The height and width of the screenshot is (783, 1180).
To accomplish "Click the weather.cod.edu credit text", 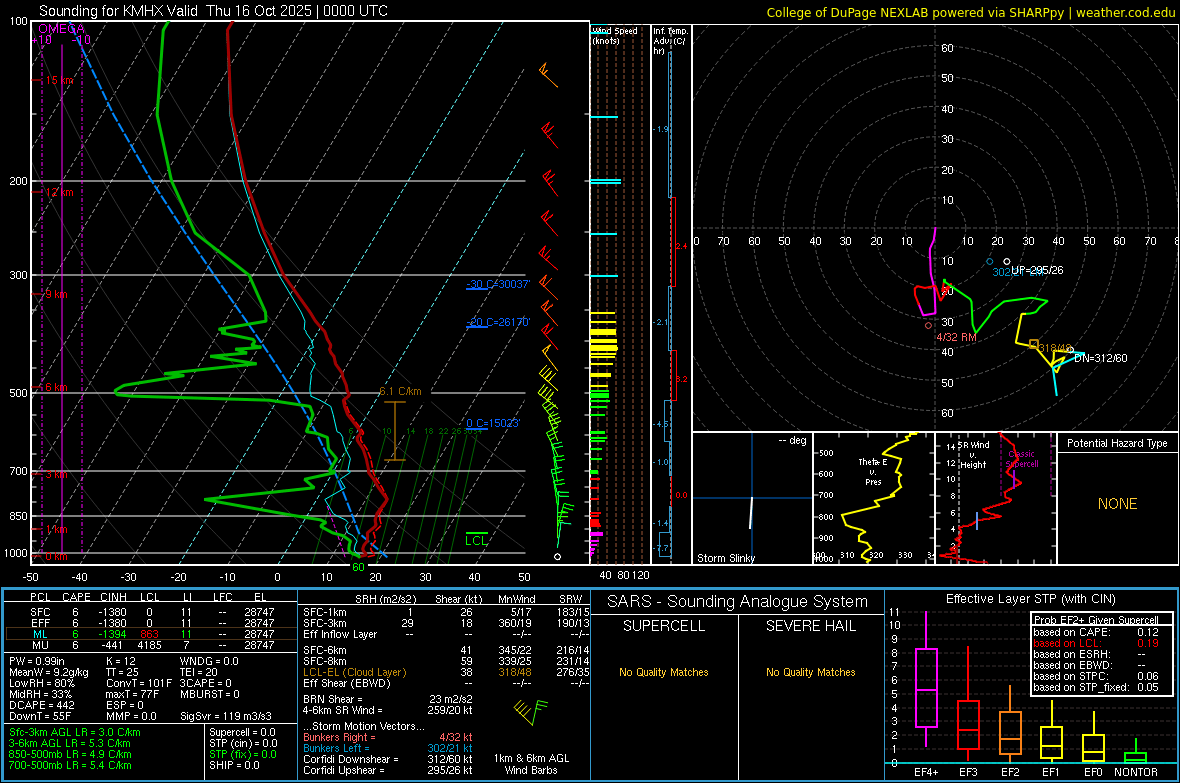I will point(1125,12).
